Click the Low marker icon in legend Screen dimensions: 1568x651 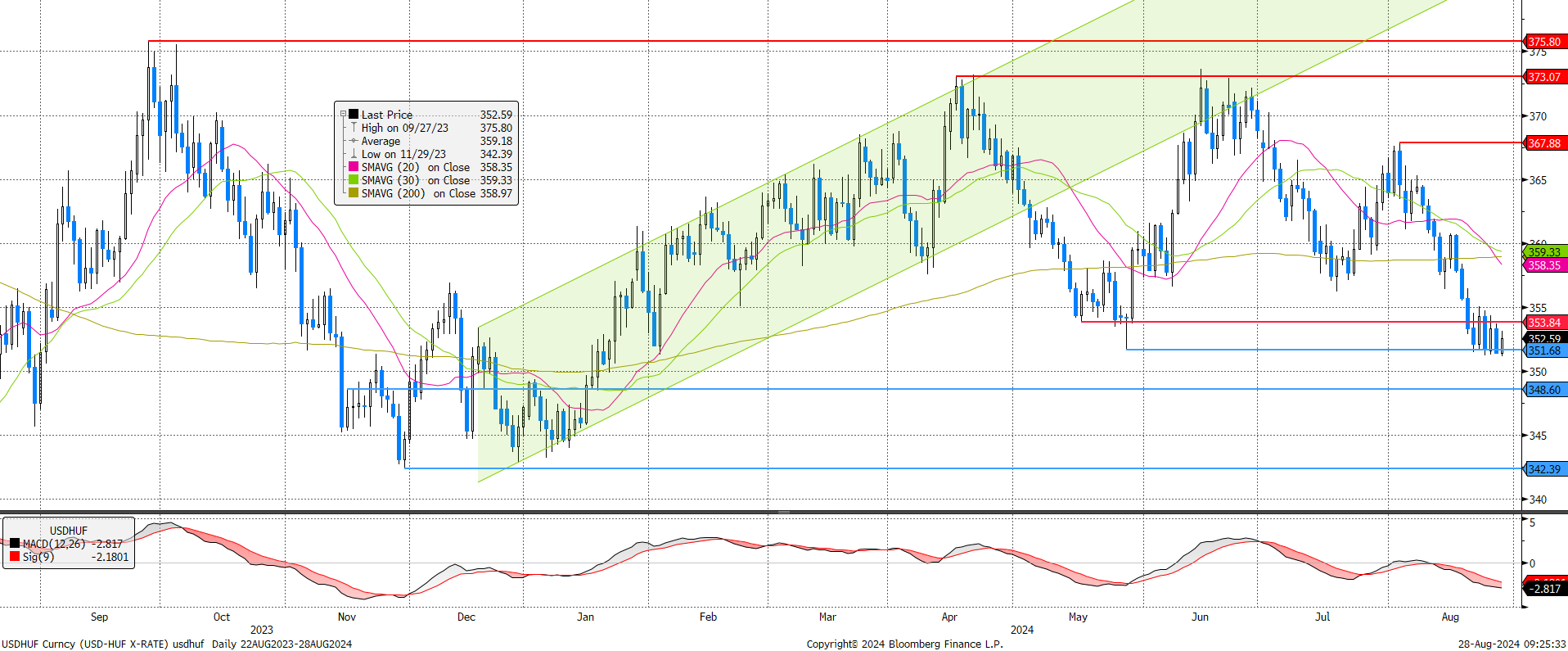pos(354,154)
